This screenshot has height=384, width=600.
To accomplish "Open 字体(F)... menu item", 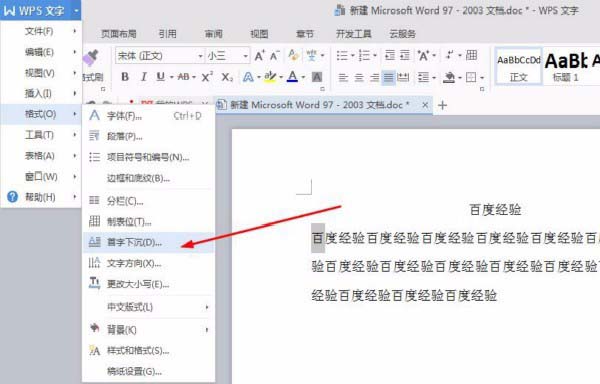I will point(149,116).
